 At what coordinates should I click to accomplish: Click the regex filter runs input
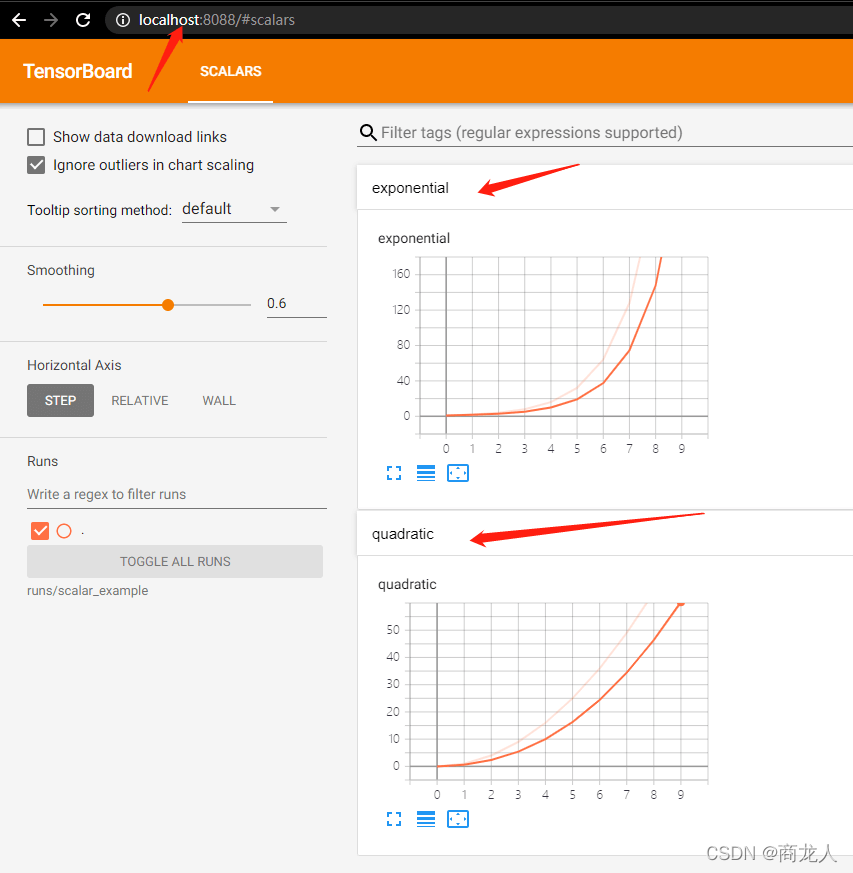[177, 494]
